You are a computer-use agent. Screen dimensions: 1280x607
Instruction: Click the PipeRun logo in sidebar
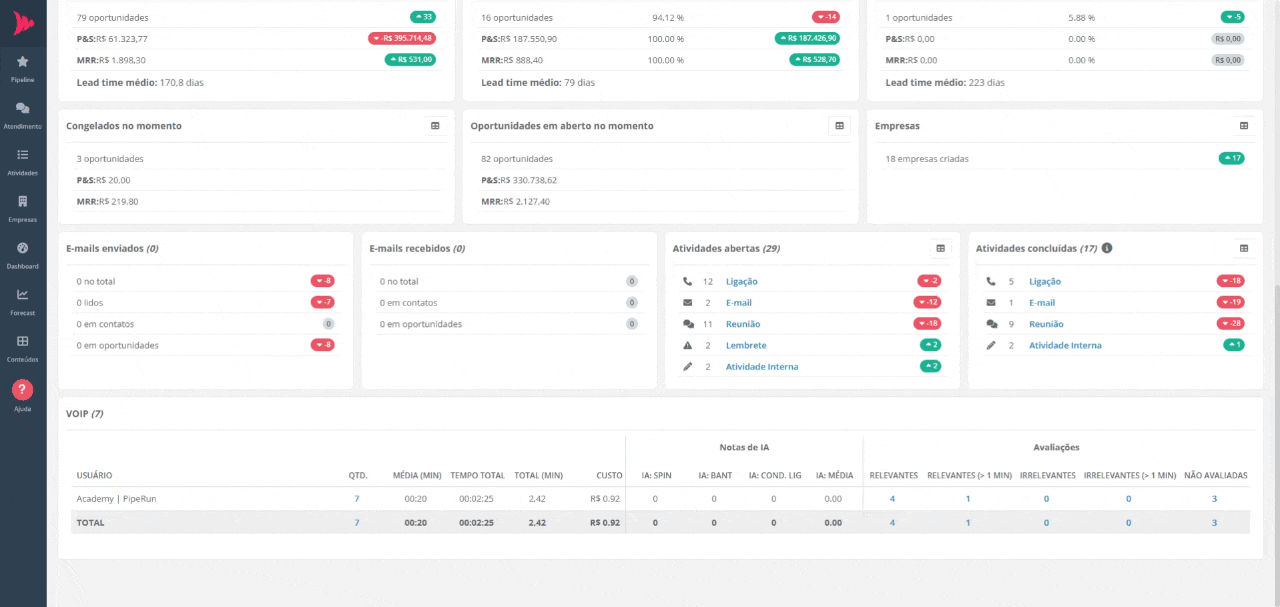point(23,23)
